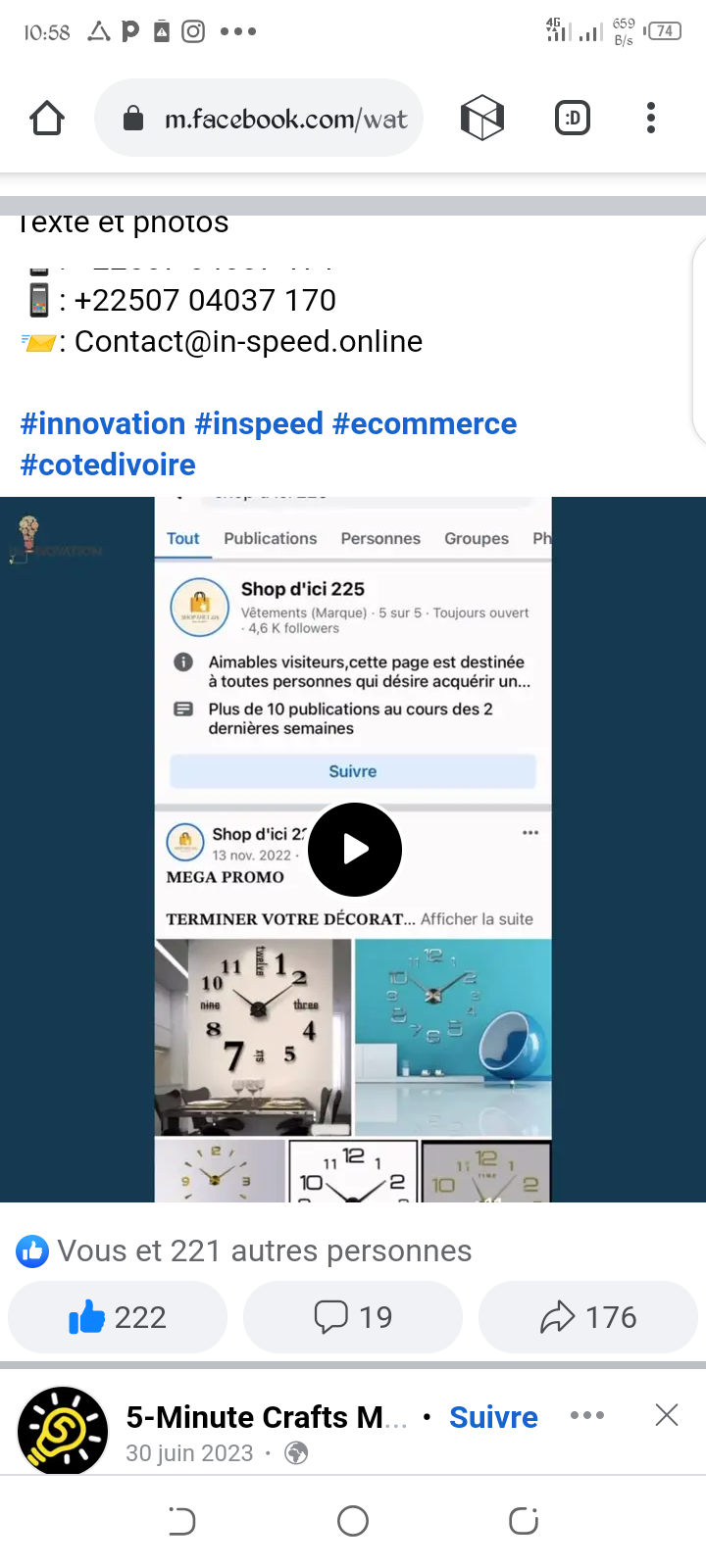
Task: Tap the 3D cube icon in toolbar
Action: (482, 119)
